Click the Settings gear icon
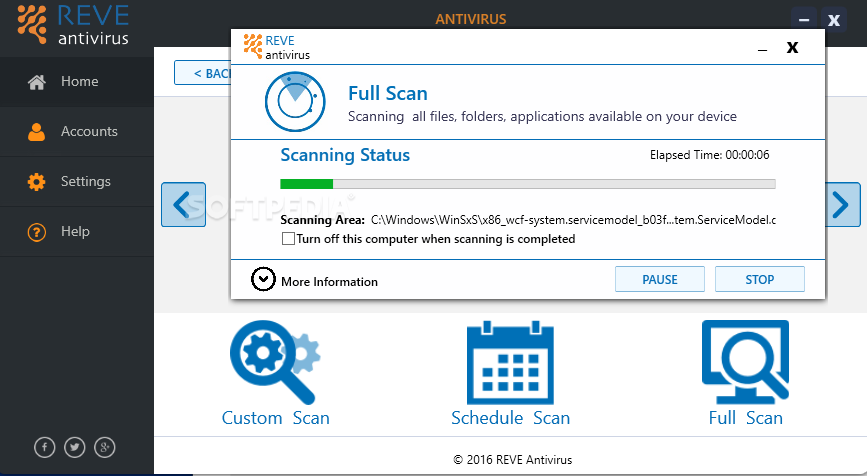Image resolution: width=867 pixels, height=476 pixels. pyautogui.click(x=36, y=182)
